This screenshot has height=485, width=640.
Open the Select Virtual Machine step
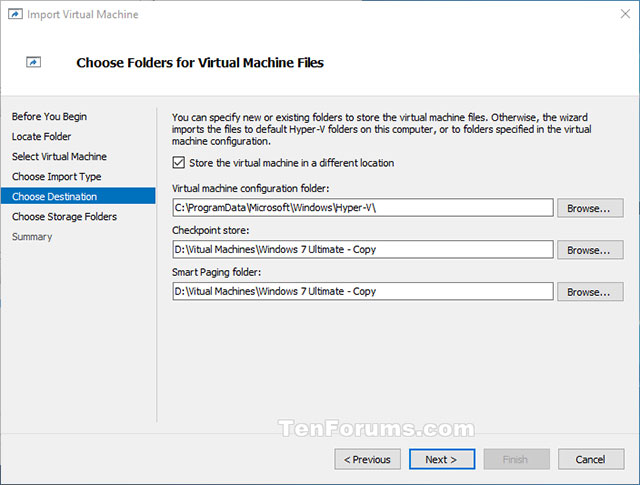(x=59, y=156)
